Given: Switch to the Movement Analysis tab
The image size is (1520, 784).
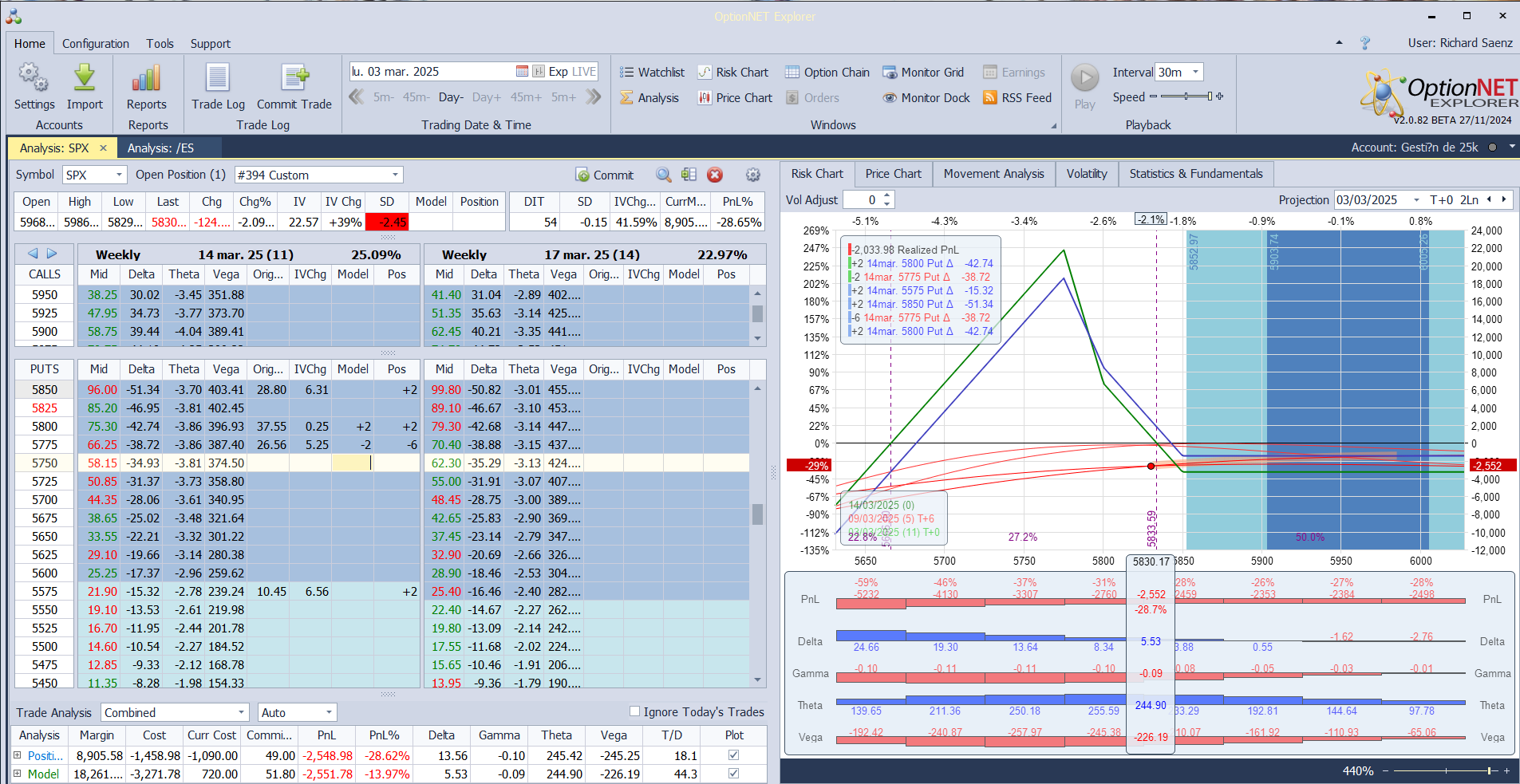Looking at the screenshot, I should (993, 174).
